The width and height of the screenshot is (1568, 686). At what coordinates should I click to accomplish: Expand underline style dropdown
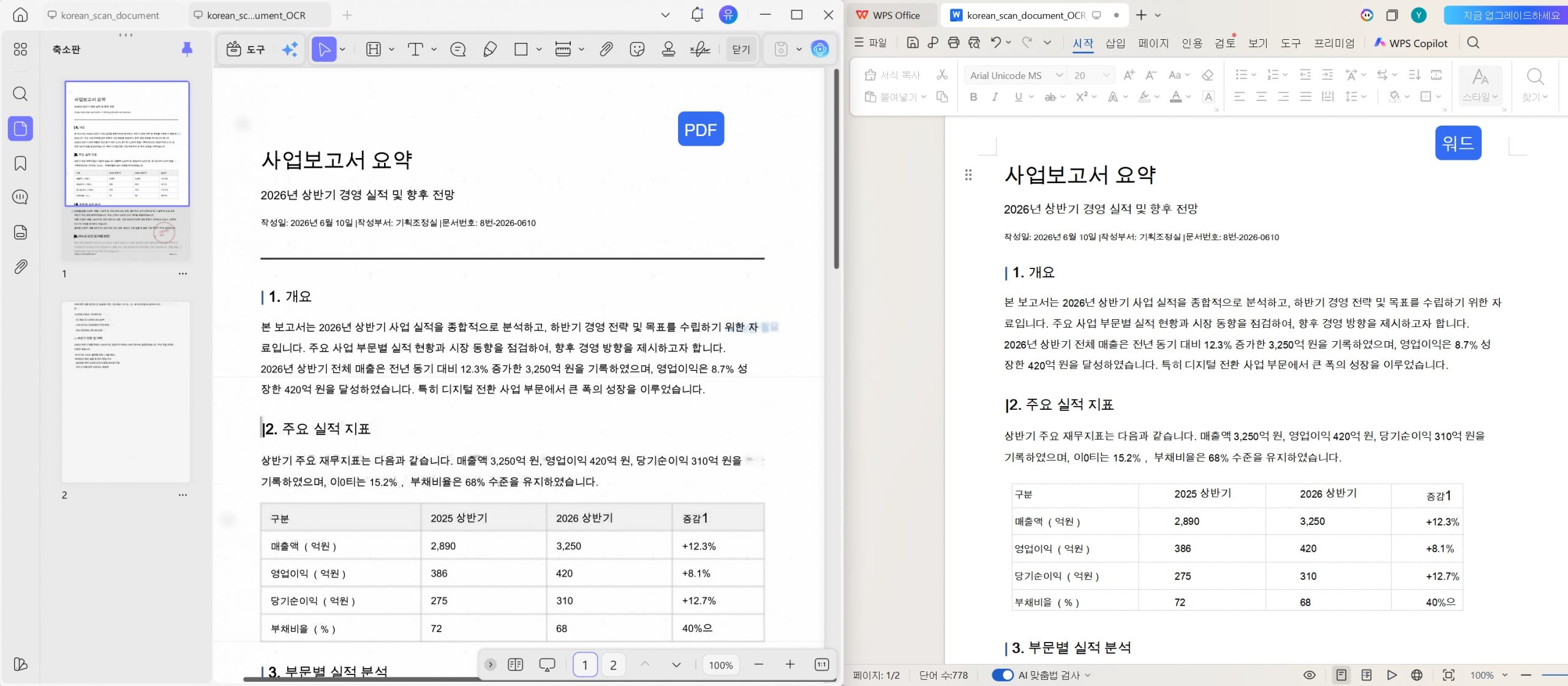(x=1031, y=97)
